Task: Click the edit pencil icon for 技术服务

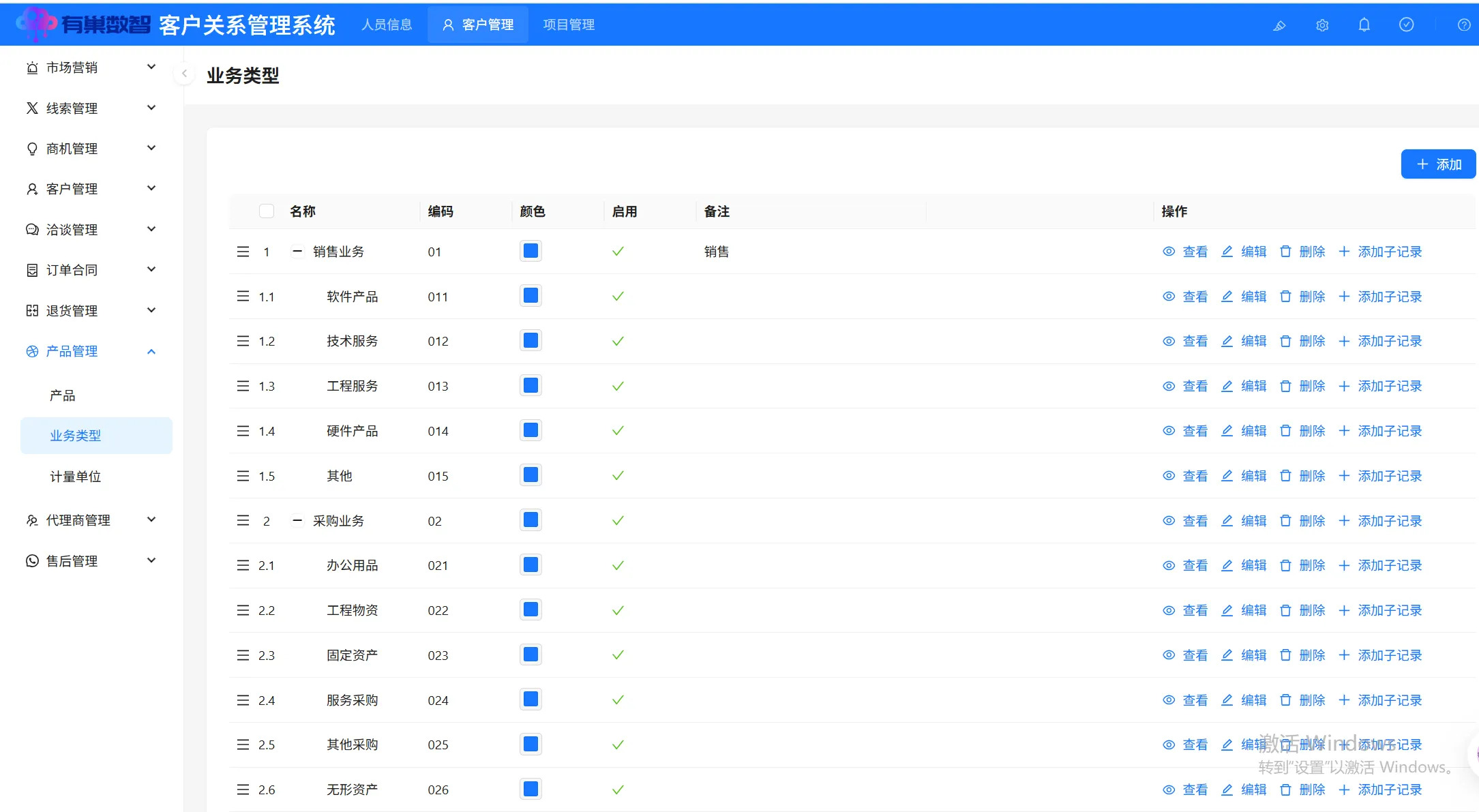Action: point(1227,341)
